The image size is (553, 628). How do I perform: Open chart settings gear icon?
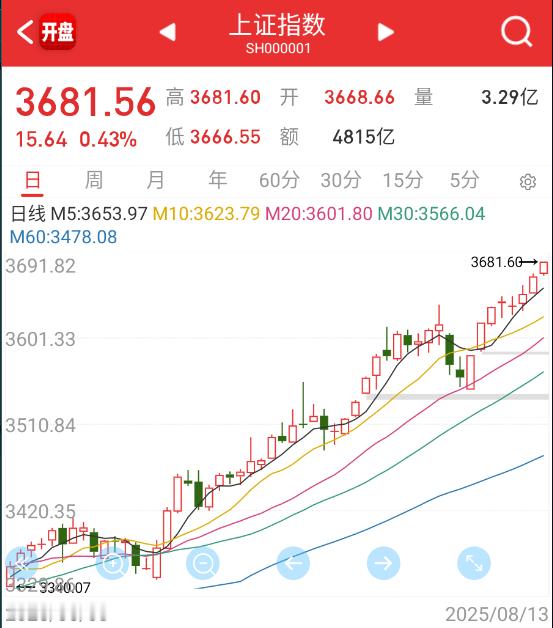click(528, 182)
